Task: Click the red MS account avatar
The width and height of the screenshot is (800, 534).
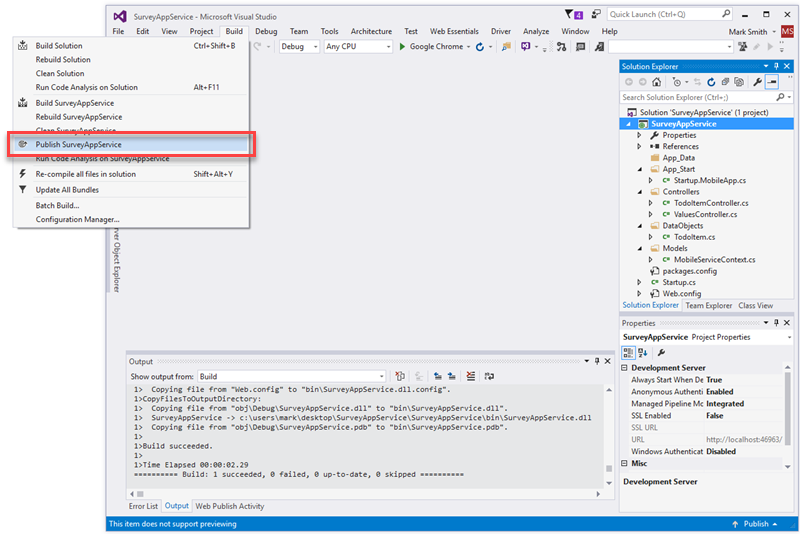Action: point(787,32)
